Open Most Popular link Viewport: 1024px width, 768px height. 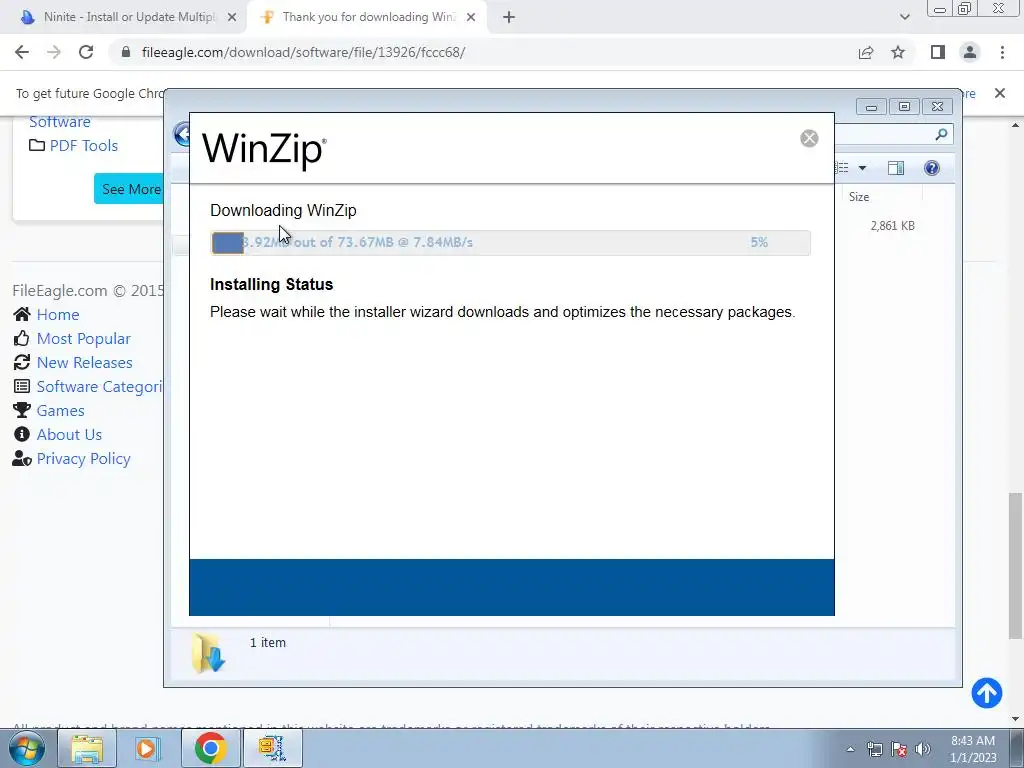point(84,339)
